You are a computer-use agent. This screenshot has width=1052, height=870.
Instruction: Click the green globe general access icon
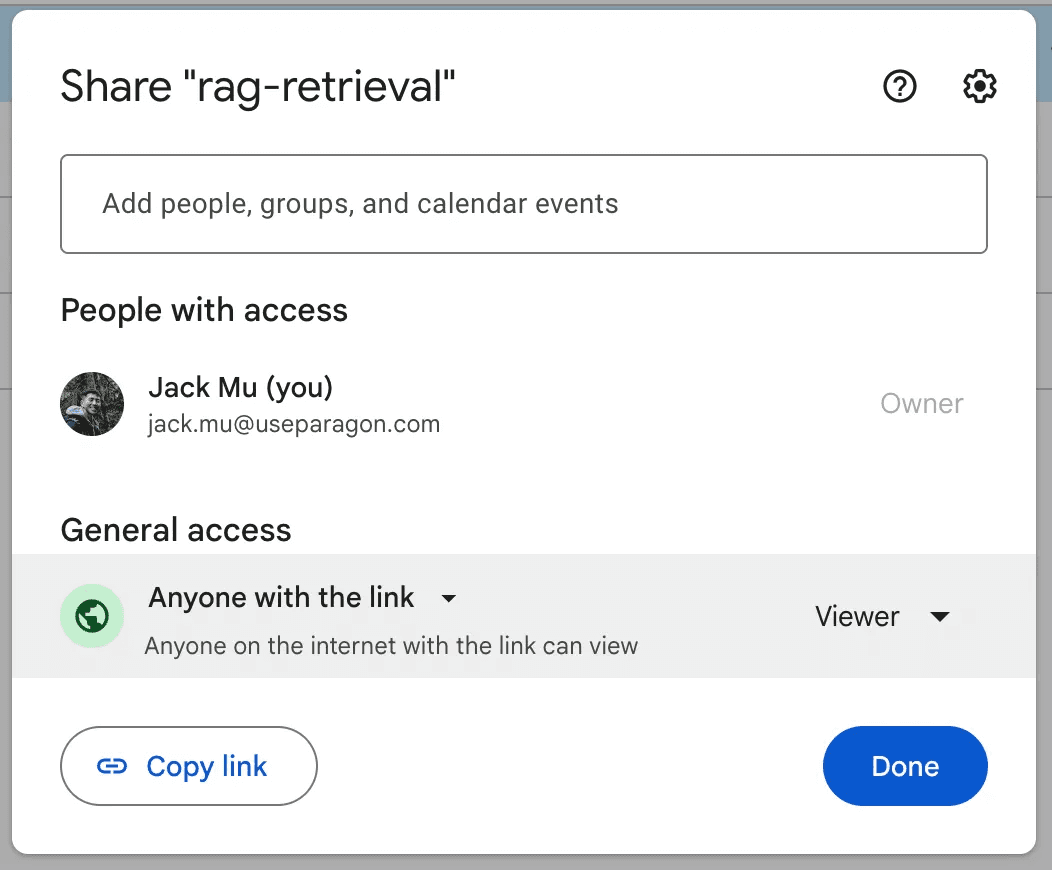[x=92, y=617]
